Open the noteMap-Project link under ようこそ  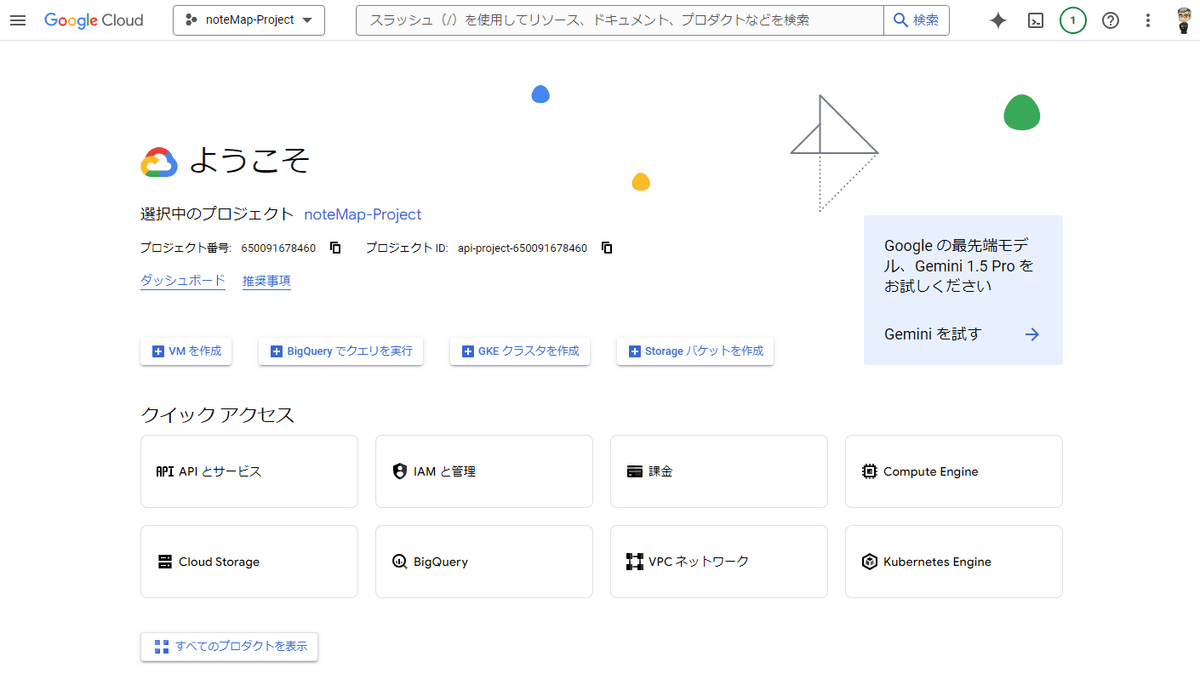[363, 214]
